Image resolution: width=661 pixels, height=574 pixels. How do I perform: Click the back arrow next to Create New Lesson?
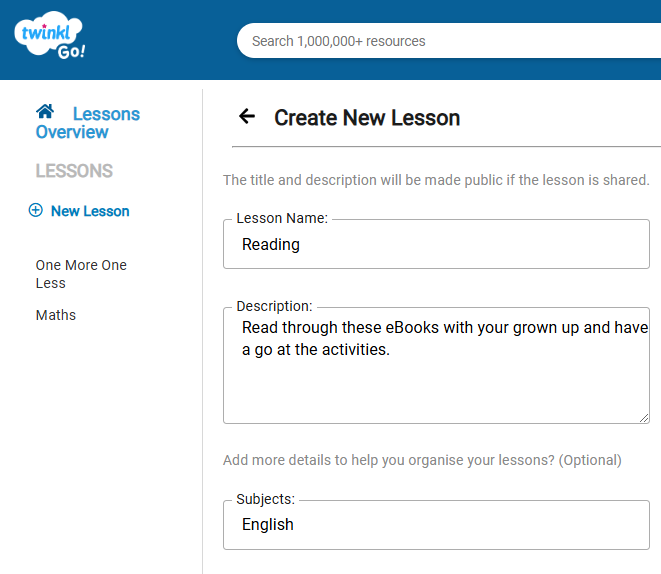click(x=247, y=116)
